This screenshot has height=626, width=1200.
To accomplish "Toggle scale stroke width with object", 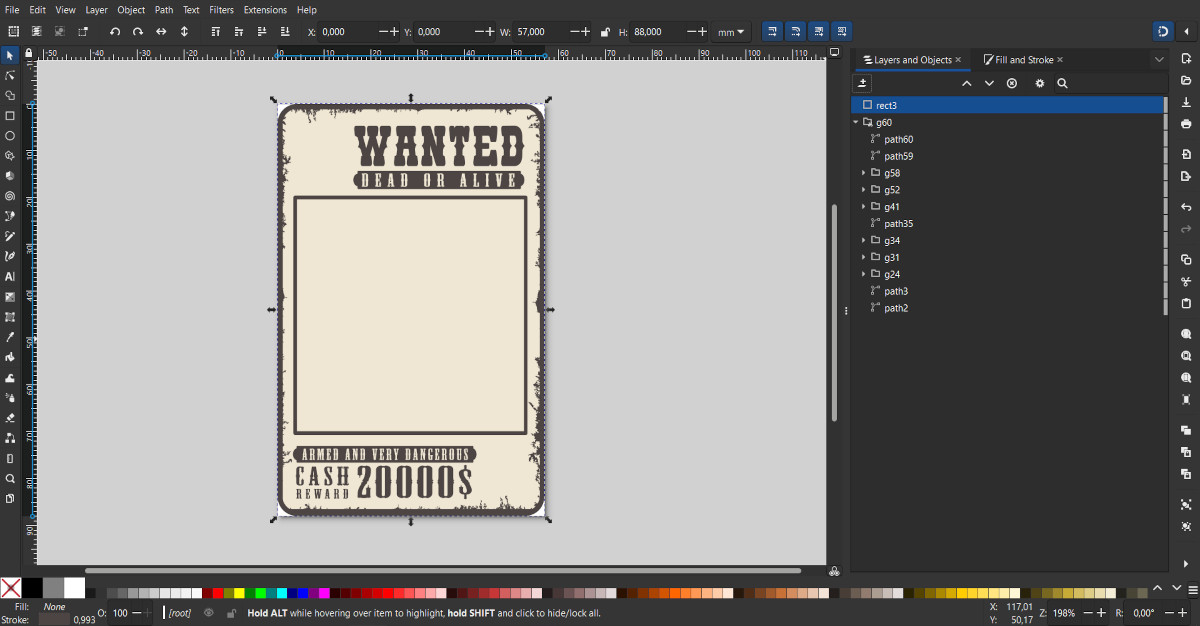I will pyautogui.click(x=770, y=32).
